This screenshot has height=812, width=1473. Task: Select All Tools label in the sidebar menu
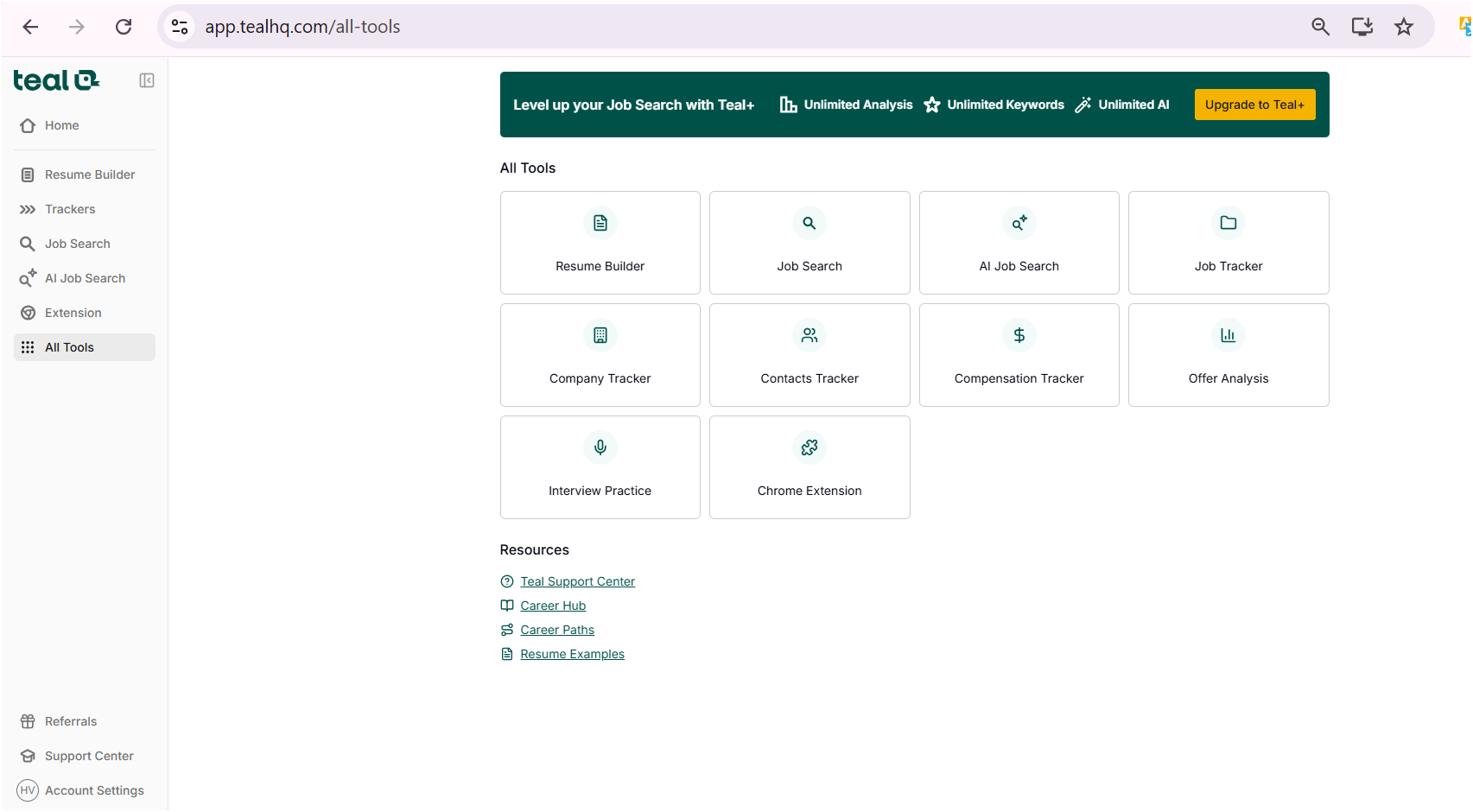pos(69,347)
